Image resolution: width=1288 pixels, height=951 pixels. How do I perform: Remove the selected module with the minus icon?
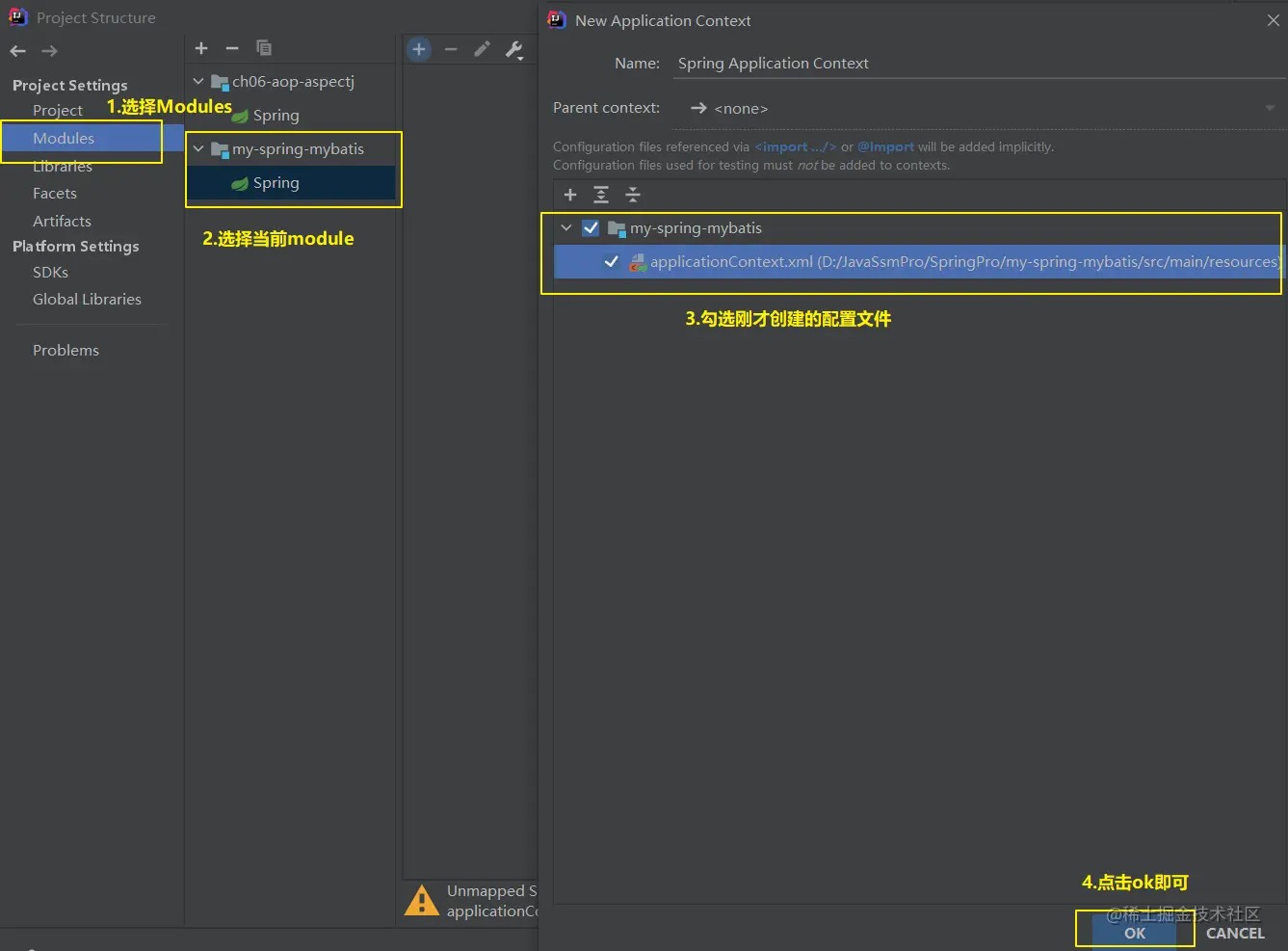coord(232,48)
